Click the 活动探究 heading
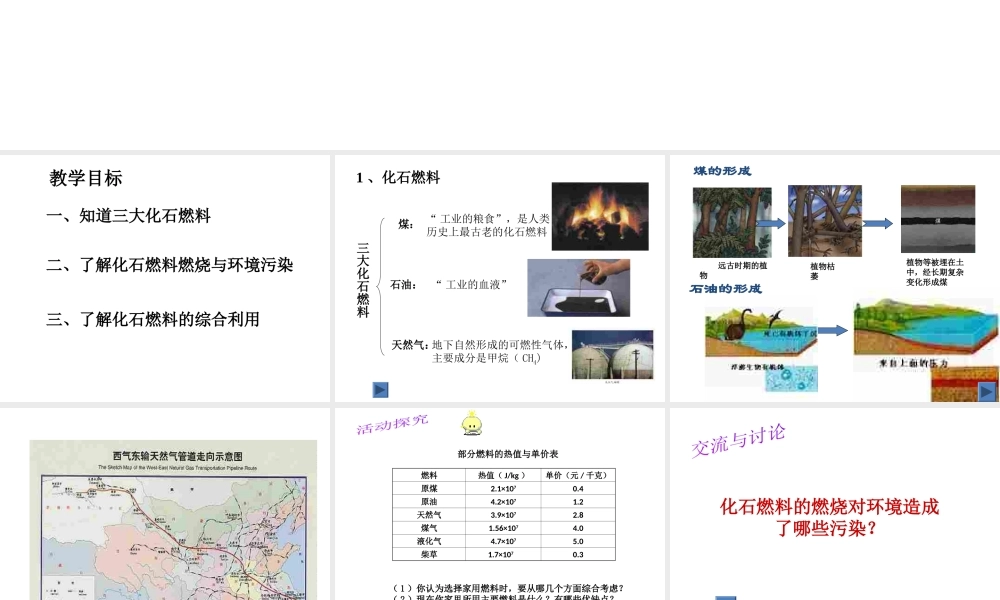Screen dimensions: 1000x600 tap(392, 424)
